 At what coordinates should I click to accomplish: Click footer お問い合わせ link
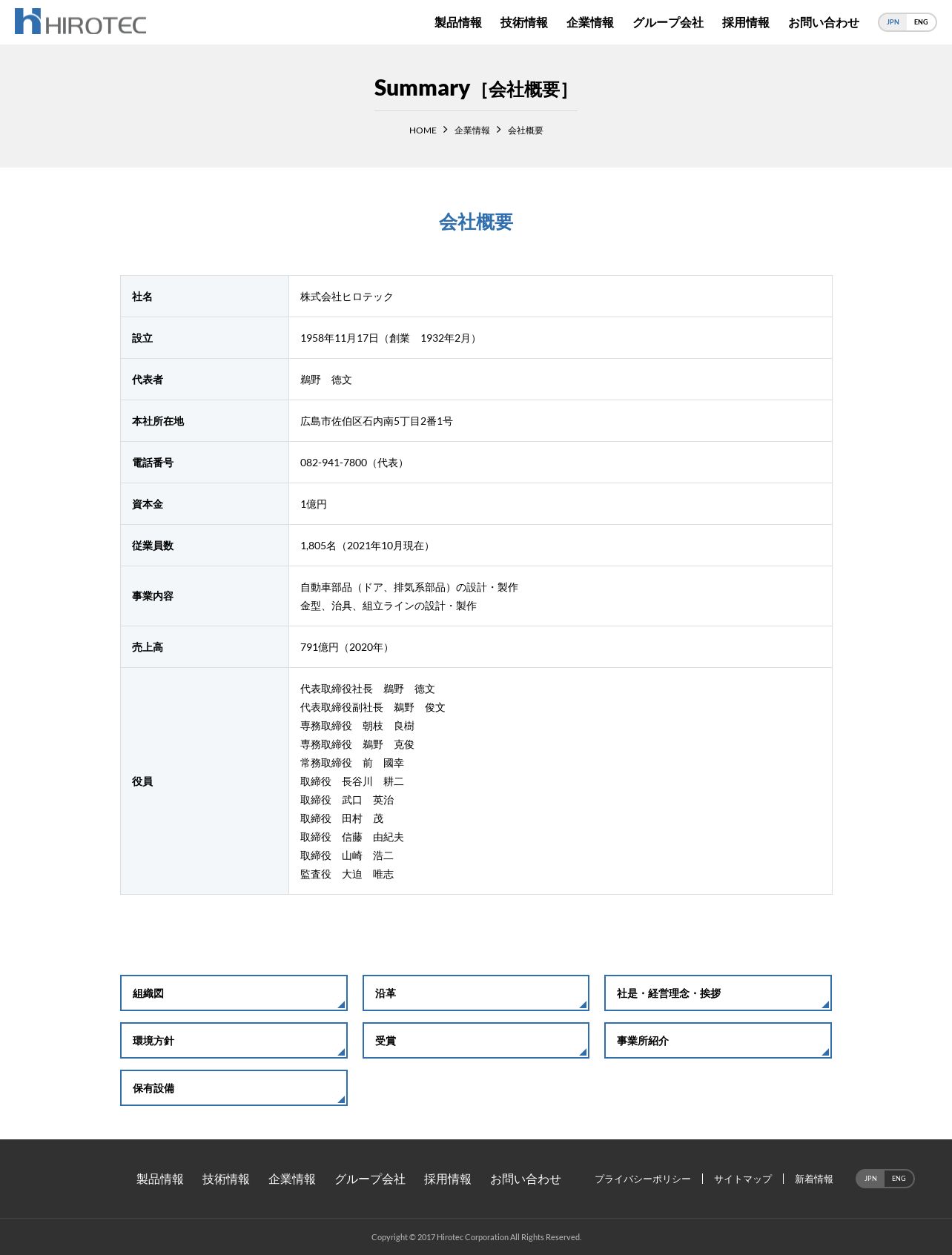click(x=526, y=1179)
